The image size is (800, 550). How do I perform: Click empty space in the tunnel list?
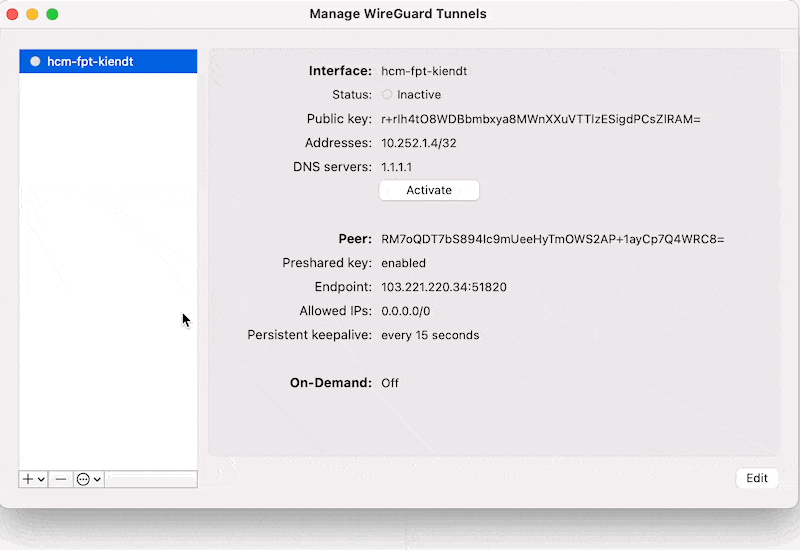point(108,250)
